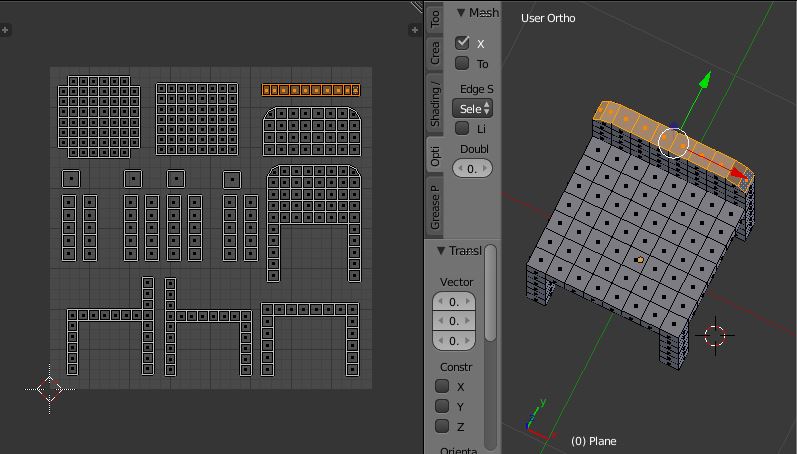Click the Double Threshold value field
This screenshot has height=454, width=797.
coord(472,168)
